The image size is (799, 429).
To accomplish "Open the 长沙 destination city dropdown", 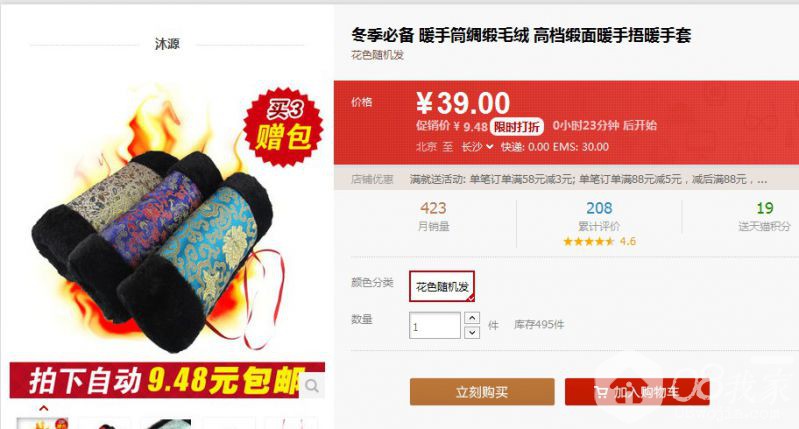I will tap(477, 147).
